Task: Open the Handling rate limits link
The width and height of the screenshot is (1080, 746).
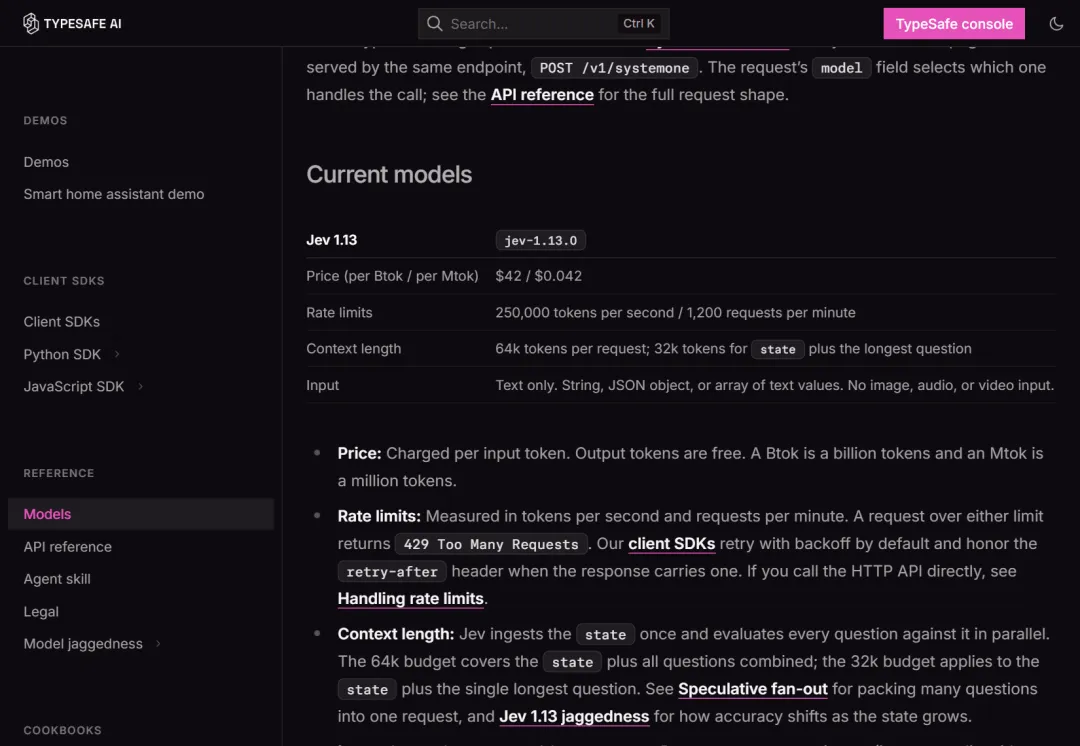Action: [x=411, y=599]
